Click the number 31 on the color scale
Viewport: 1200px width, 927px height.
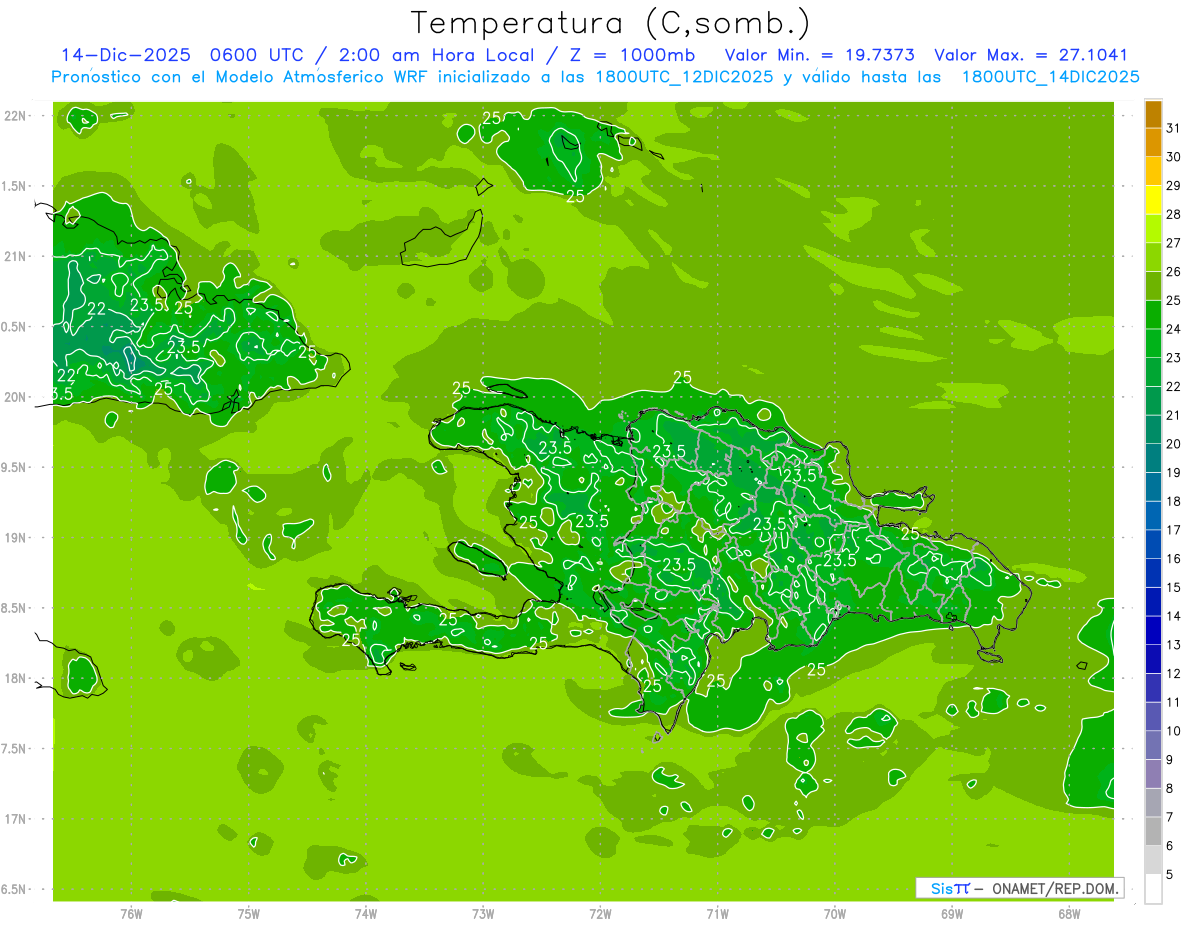[1174, 127]
